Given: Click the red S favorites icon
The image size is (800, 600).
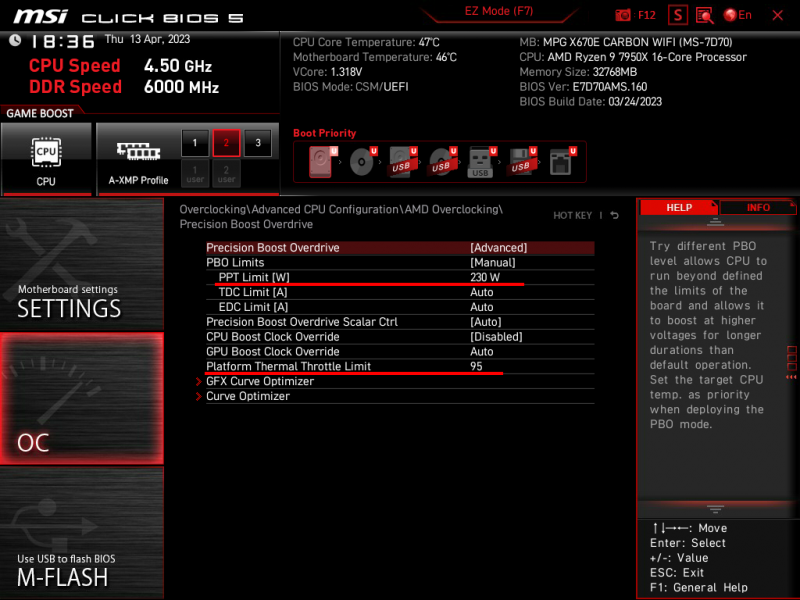Looking at the screenshot, I should (x=678, y=15).
